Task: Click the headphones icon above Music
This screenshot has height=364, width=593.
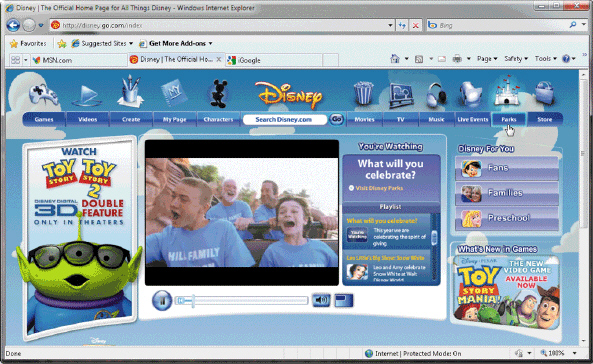Action: click(437, 95)
